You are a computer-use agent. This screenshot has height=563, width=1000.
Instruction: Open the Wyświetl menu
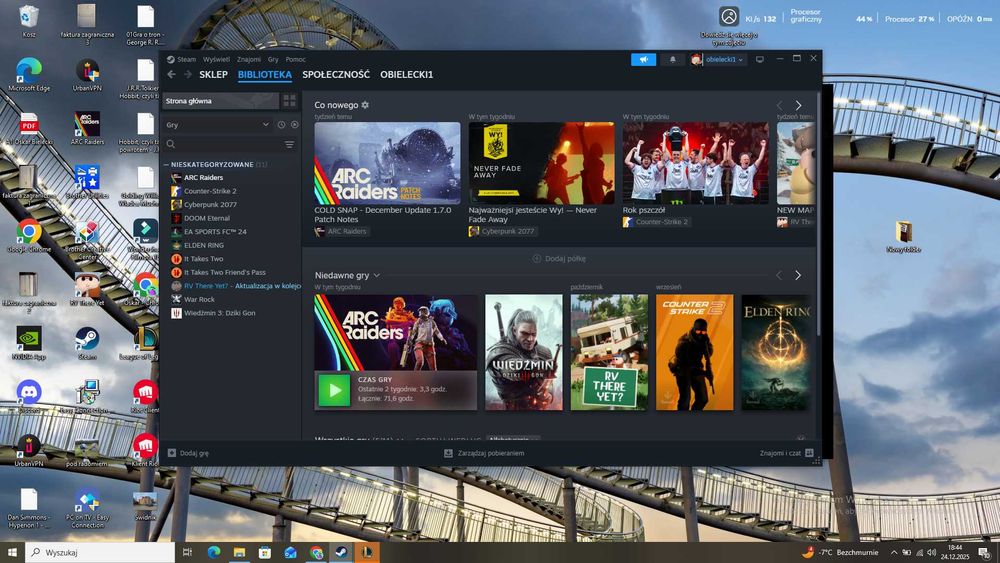(216, 59)
